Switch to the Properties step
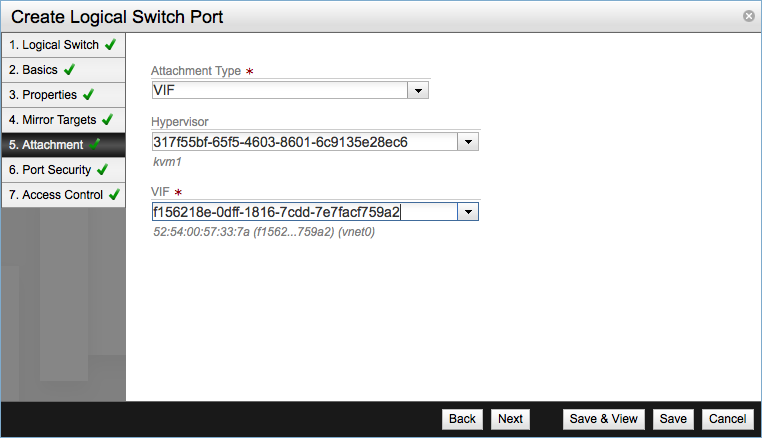 tap(43, 95)
